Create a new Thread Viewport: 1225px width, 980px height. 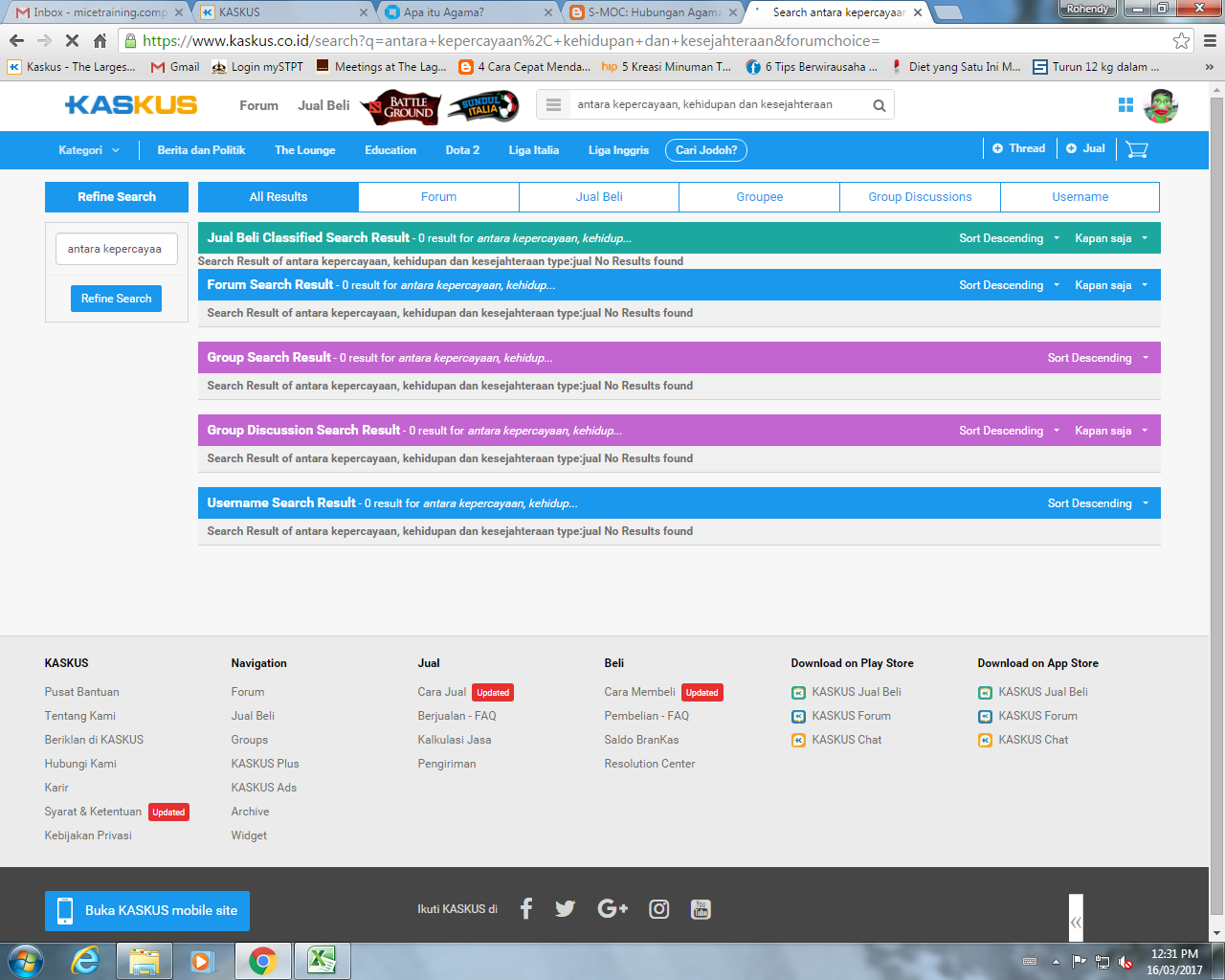point(1018,148)
